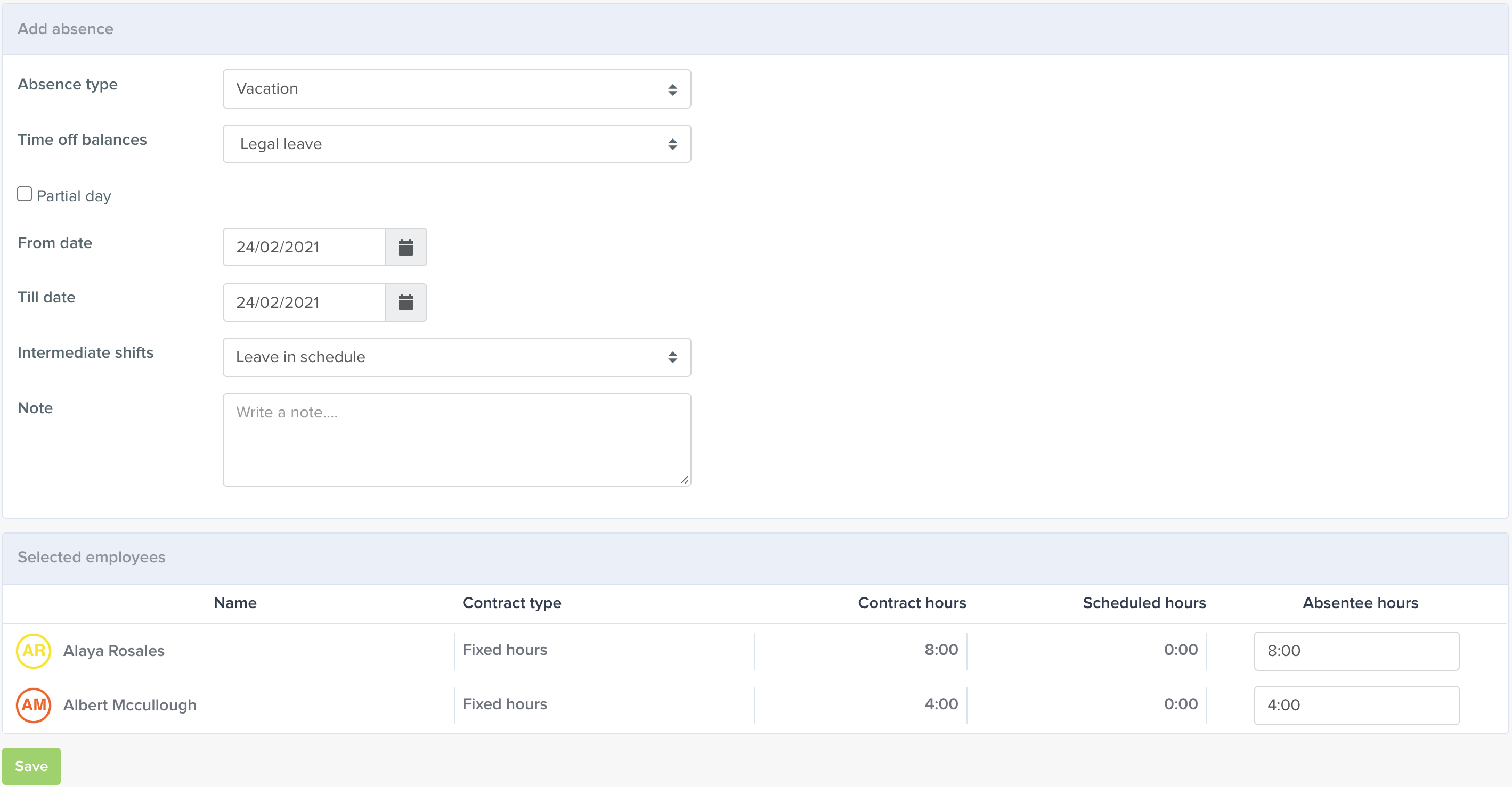Click the Scheduled hours column header
1512x787 pixels.
pos(1144,603)
